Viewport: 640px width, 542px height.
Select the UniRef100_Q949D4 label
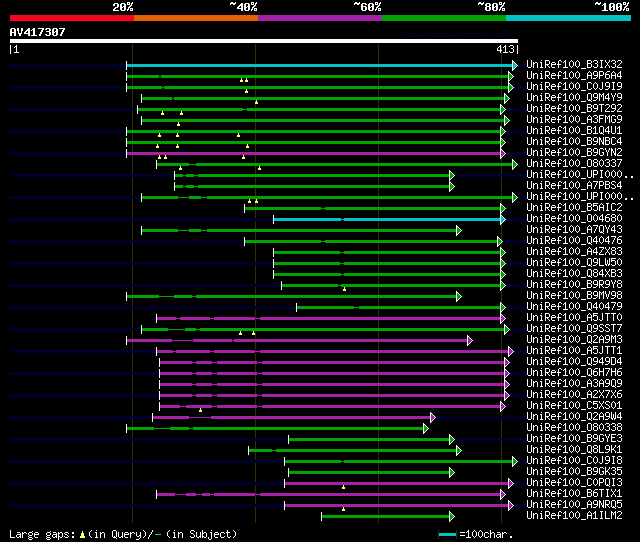coord(574,362)
